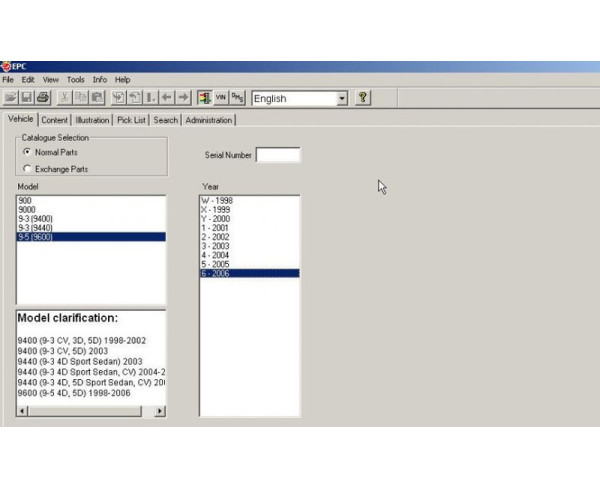The height and width of the screenshot is (489, 600).
Task: Open the Tools menu
Action: click(76, 79)
